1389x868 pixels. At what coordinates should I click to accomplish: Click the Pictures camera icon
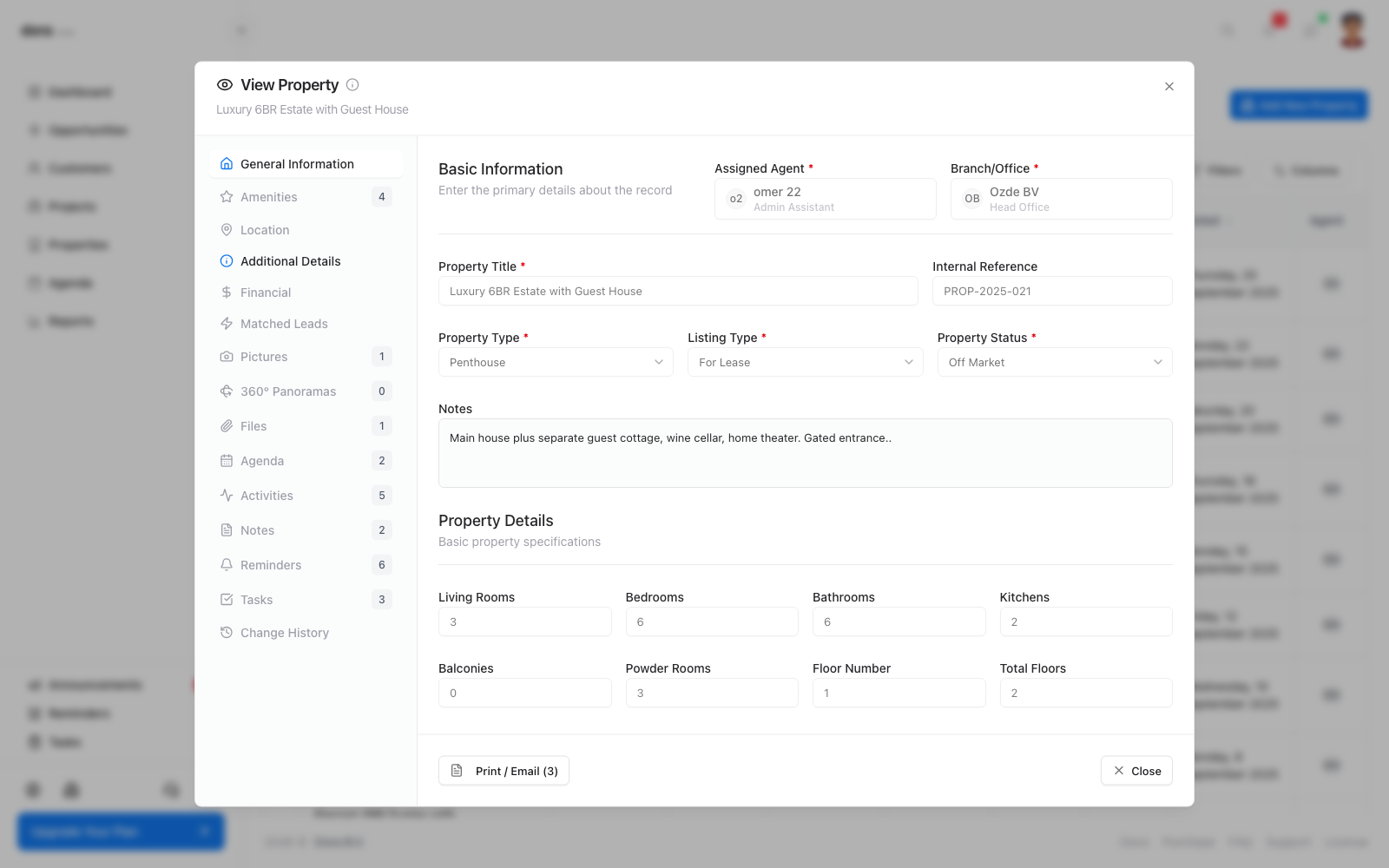(227, 357)
